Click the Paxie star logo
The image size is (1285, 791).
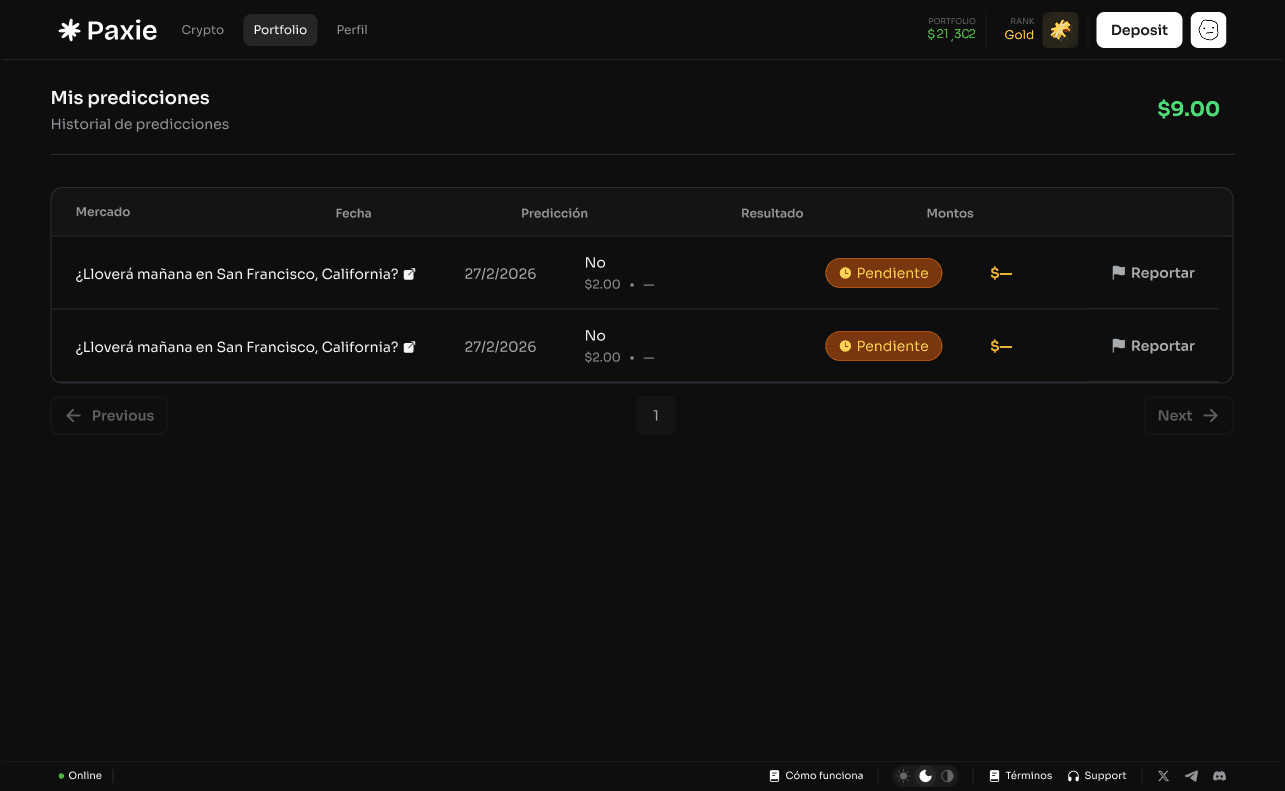69,30
